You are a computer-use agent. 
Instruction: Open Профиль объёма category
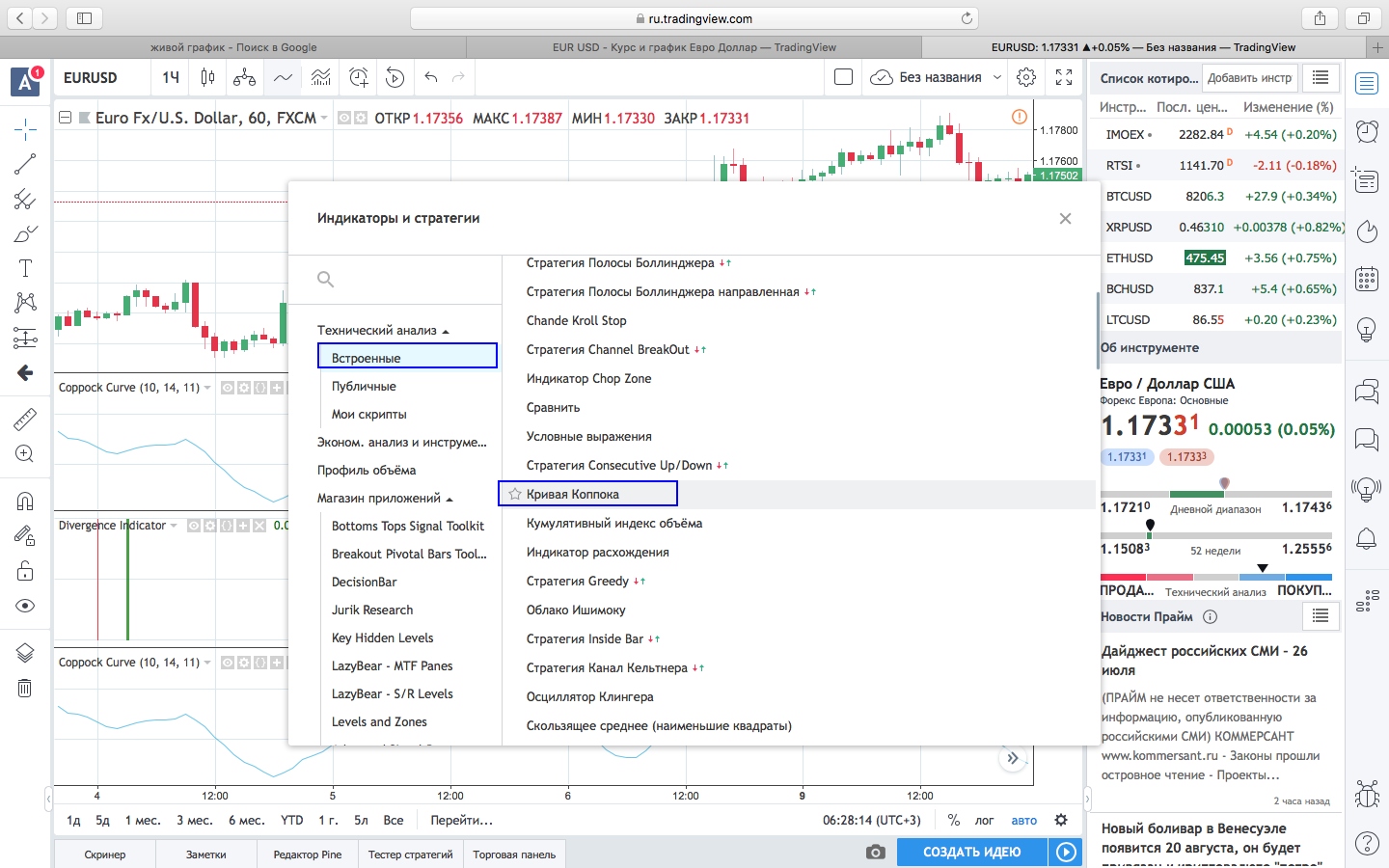pyautogui.click(x=367, y=470)
